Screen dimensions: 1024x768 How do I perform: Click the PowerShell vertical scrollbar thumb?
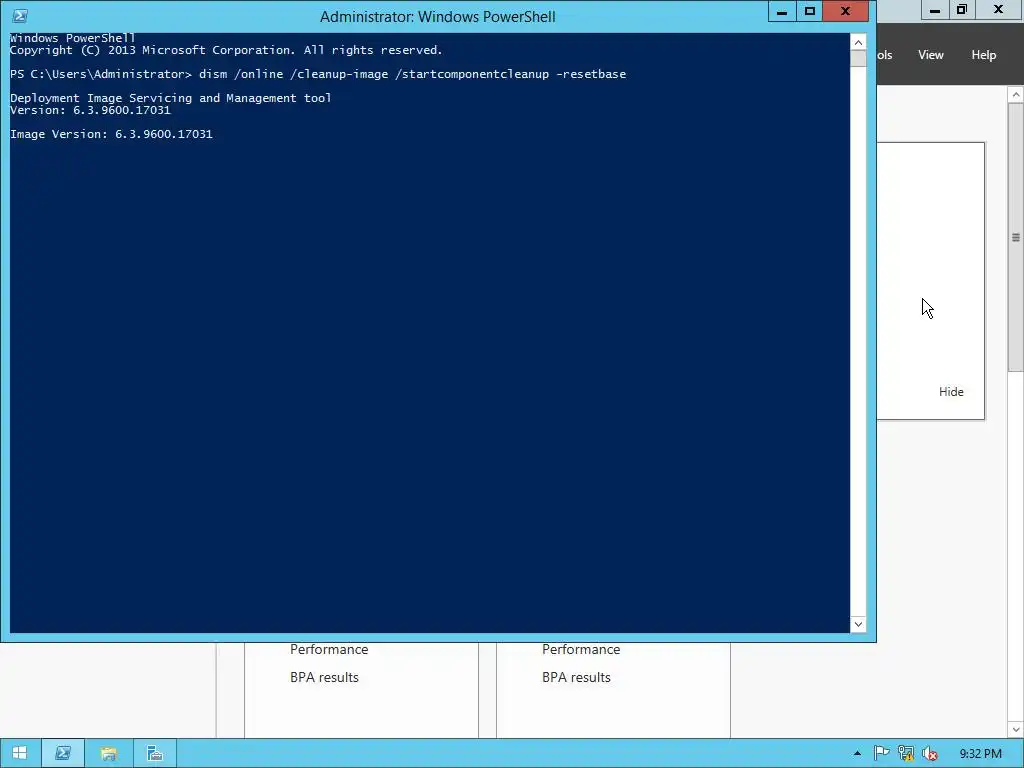click(x=858, y=58)
